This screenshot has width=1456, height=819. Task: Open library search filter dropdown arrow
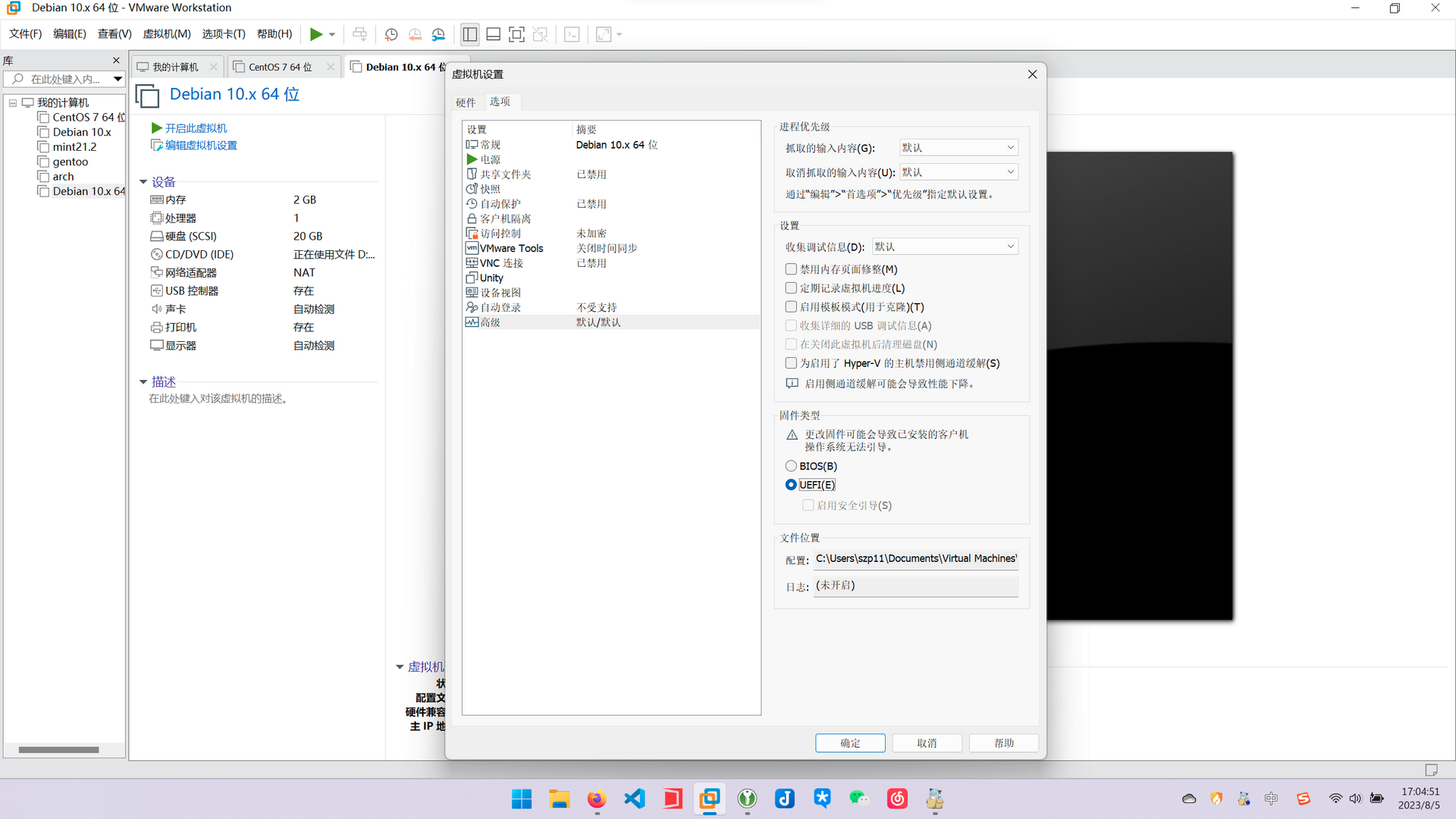(x=118, y=79)
